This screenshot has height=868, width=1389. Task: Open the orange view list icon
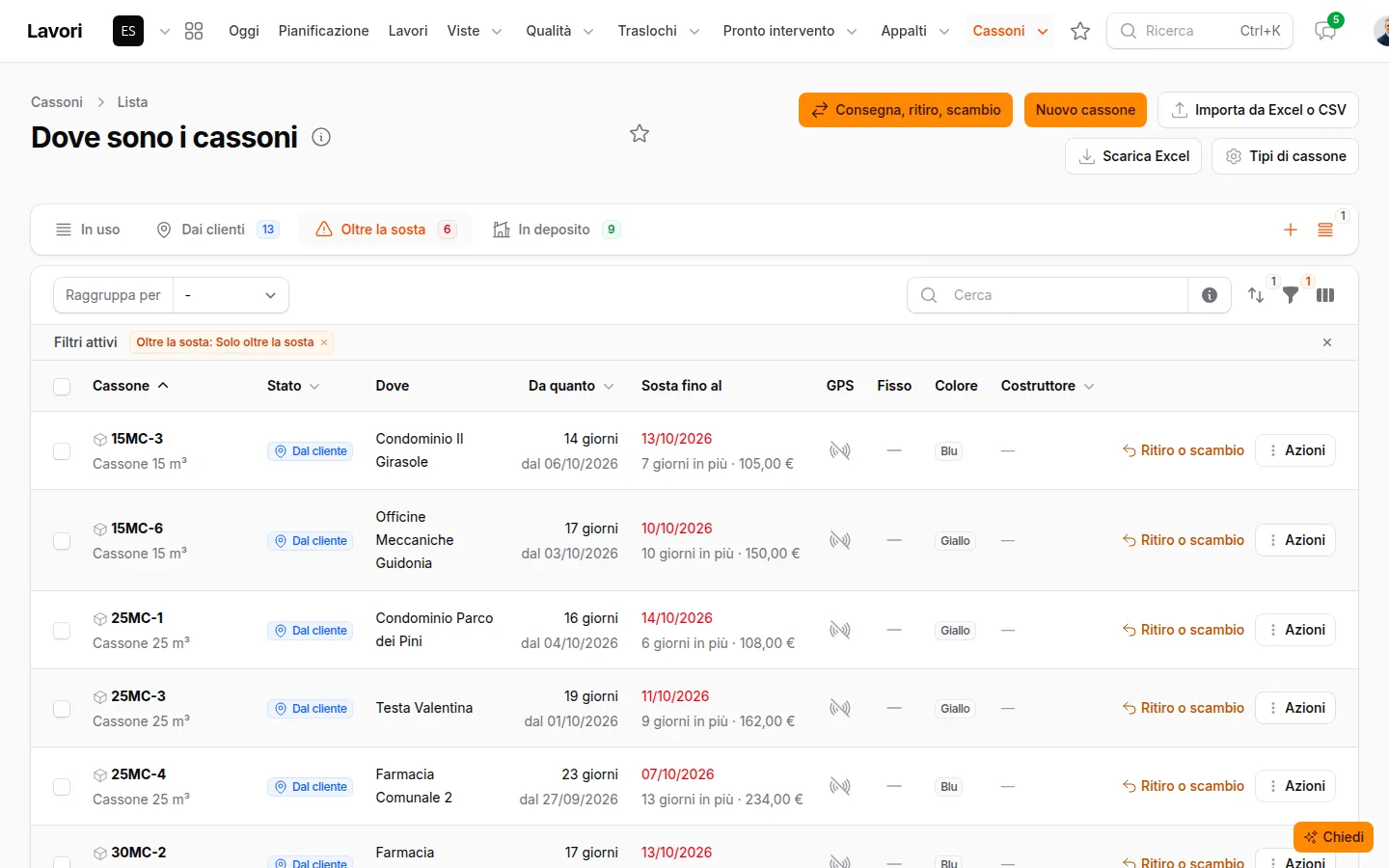(x=1325, y=230)
